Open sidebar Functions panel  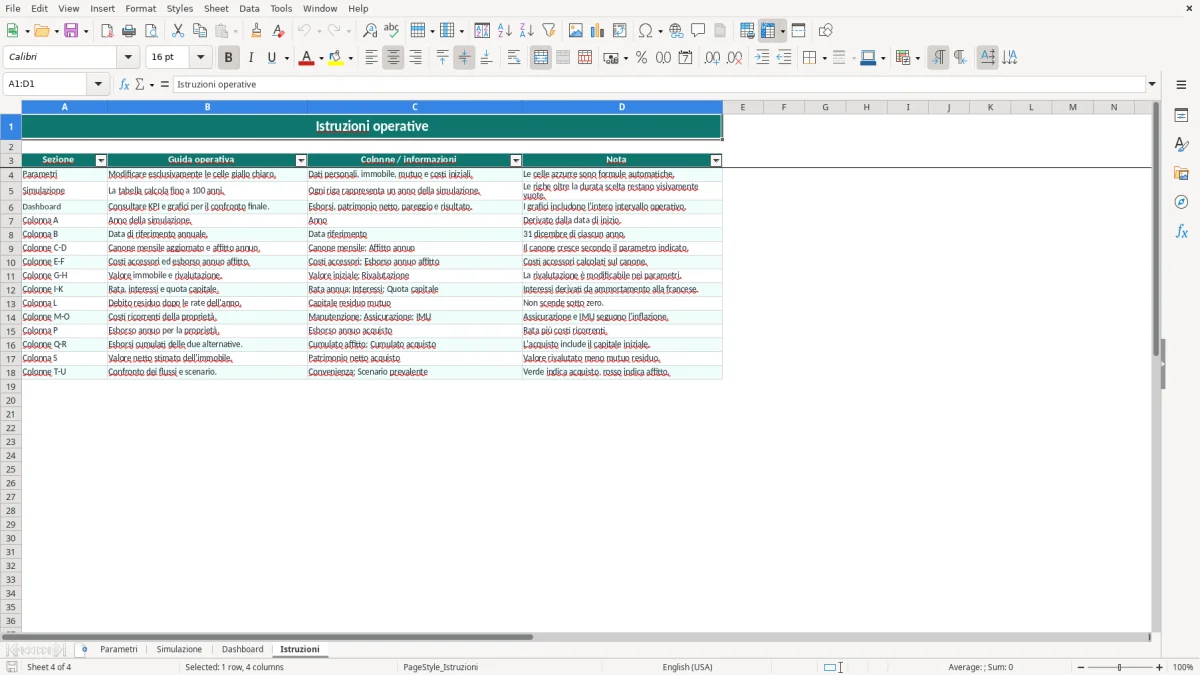click(1181, 231)
